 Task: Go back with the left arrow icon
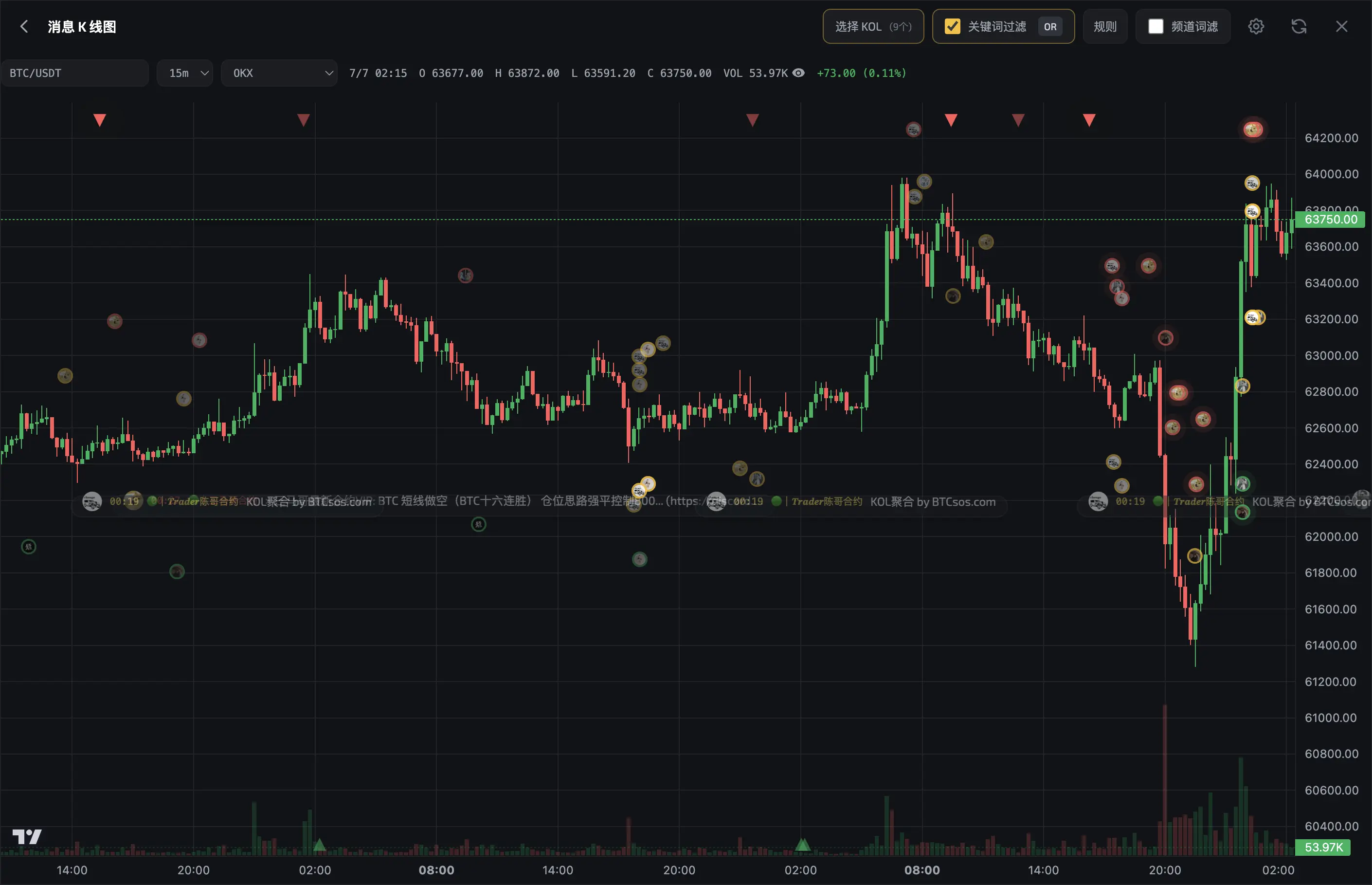tap(23, 26)
